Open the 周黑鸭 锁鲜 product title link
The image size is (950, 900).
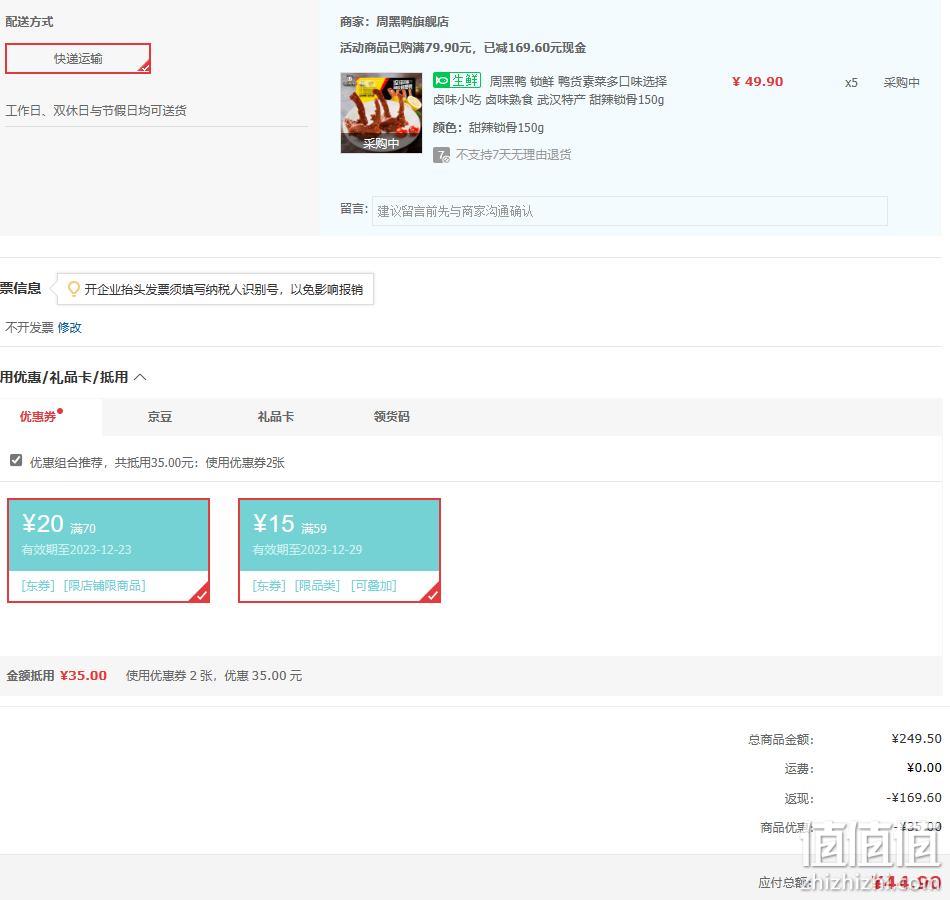pos(550,90)
